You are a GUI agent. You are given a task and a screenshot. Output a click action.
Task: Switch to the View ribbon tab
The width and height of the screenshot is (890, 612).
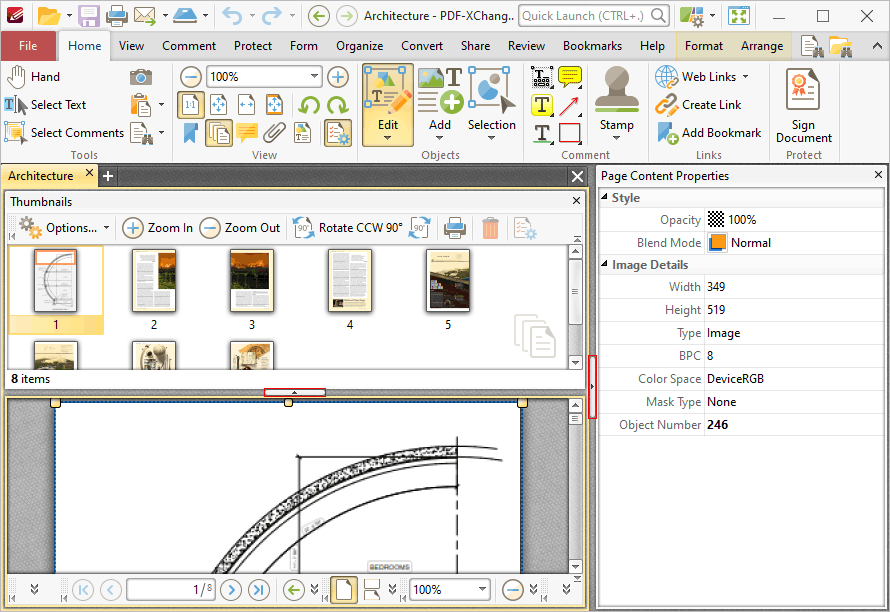tap(131, 46)
